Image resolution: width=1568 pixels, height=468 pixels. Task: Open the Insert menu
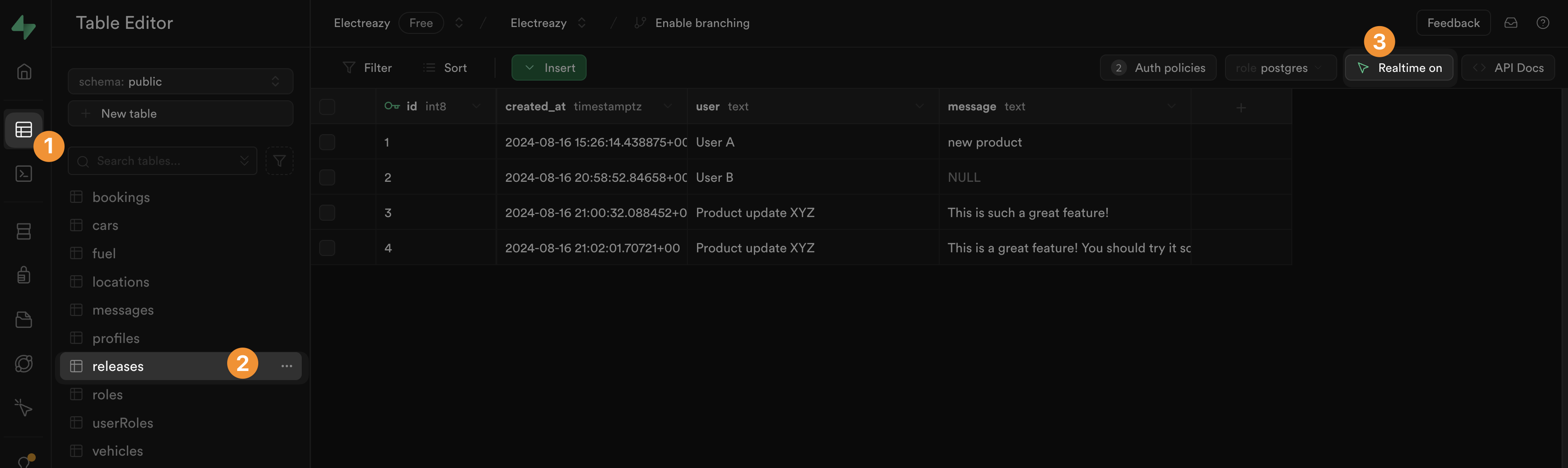pos(549,68)
